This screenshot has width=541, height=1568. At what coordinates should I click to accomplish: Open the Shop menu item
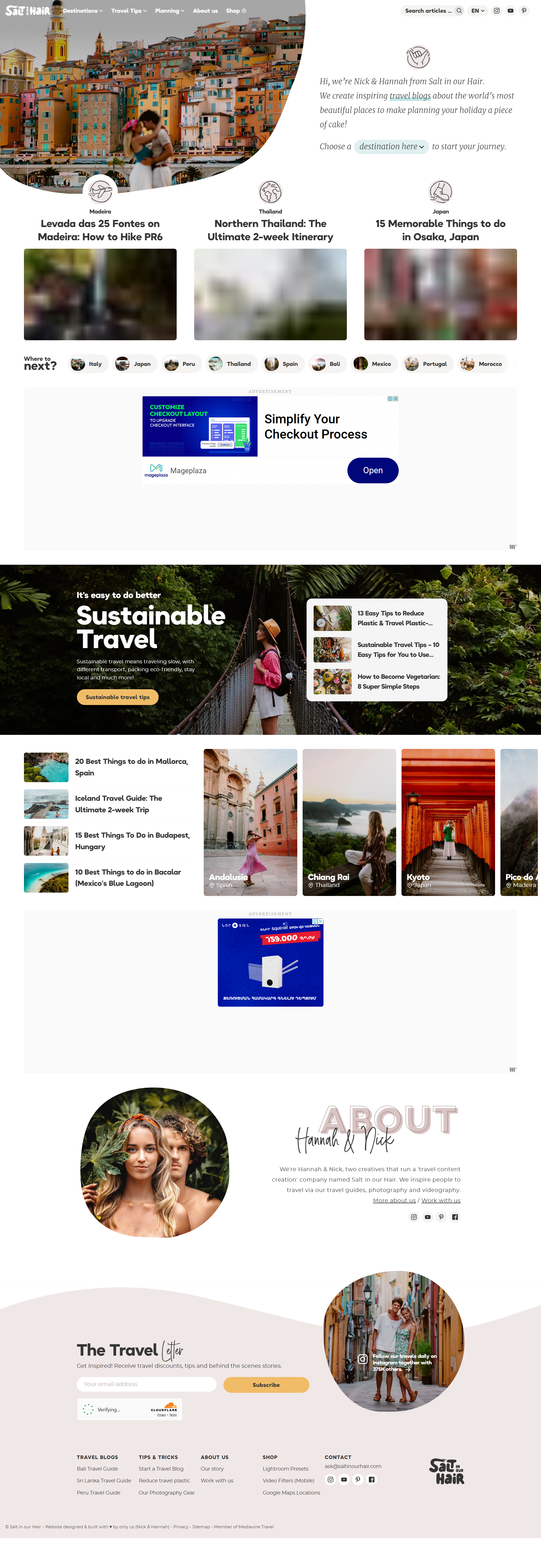click(x=236, y=10)
